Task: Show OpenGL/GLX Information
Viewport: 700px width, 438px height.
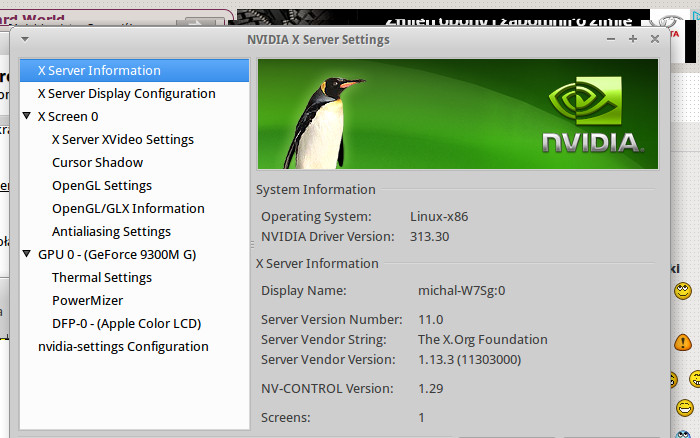Action: 128,209
